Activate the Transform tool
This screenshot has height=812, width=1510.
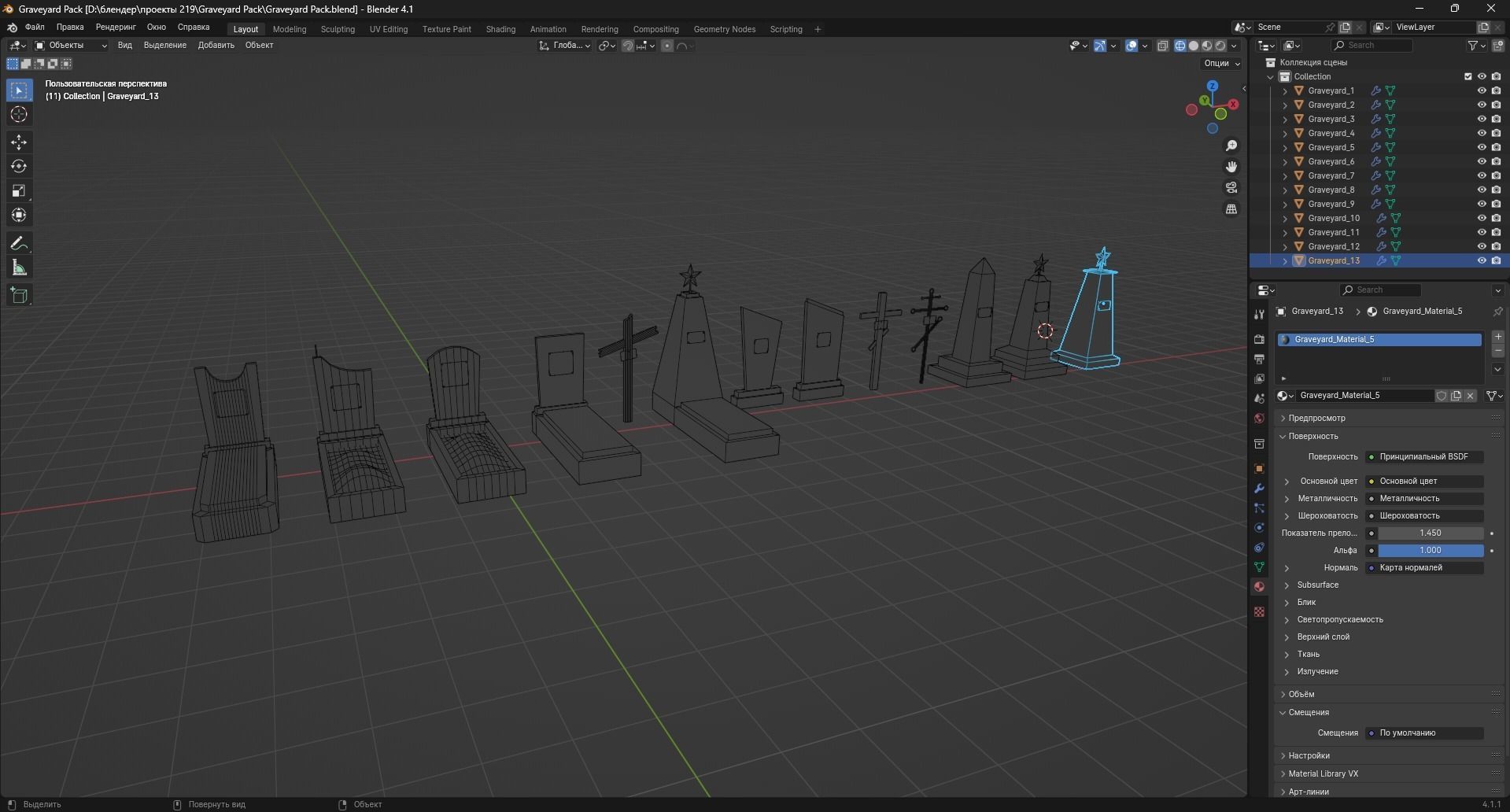19,216
